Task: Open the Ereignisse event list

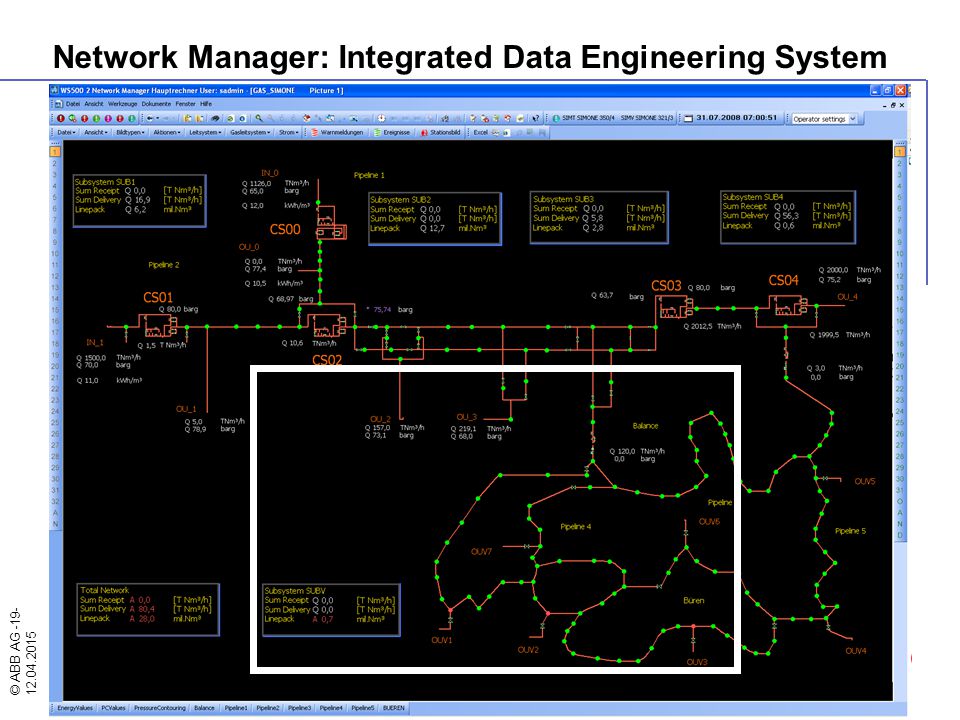Action: [x=392, y=132]
